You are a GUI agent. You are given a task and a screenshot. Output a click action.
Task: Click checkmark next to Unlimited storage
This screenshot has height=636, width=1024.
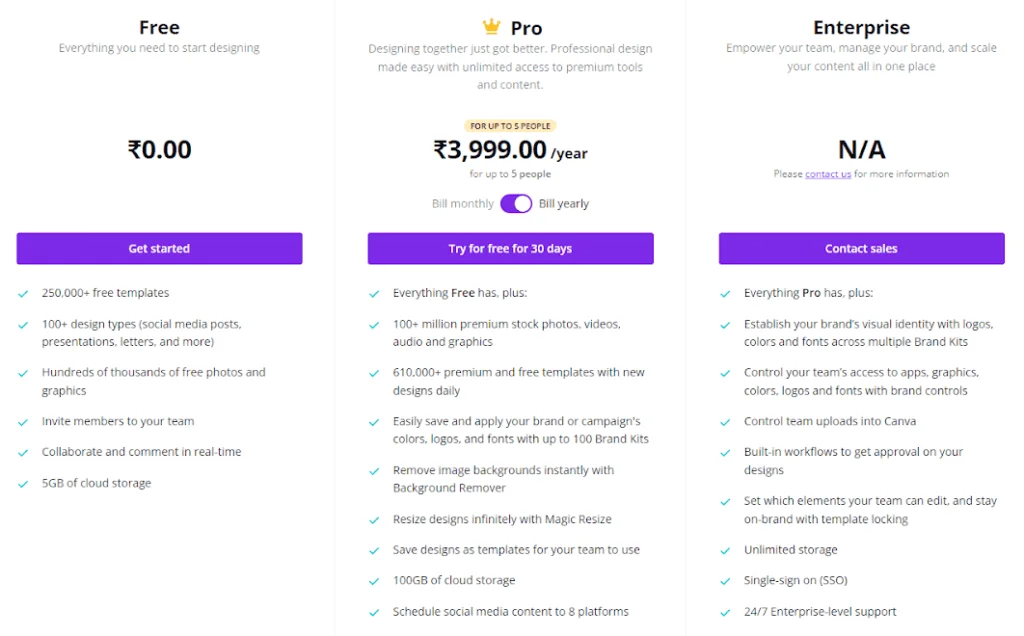tap(725, 550)
